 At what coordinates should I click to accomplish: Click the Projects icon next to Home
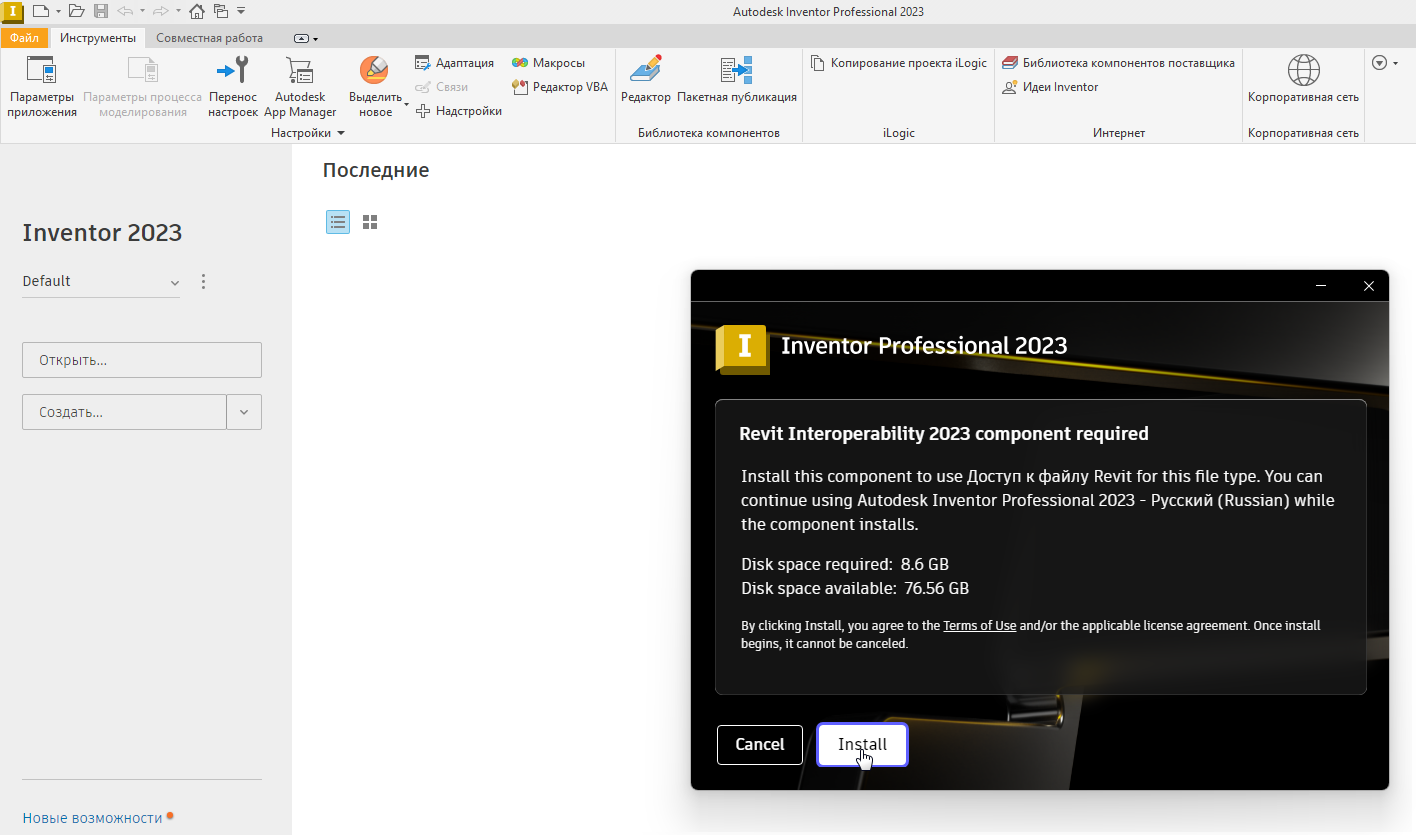pyautogui.click(x=221, y=11)
